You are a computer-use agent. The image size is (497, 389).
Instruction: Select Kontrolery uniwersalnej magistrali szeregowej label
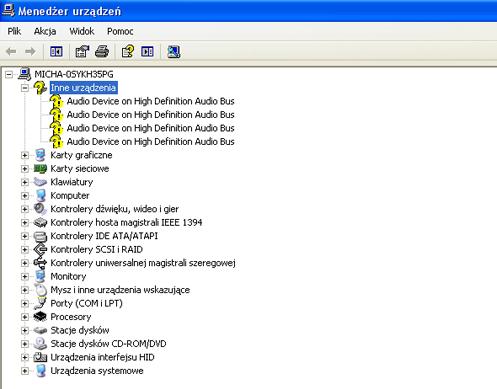pos(143,263)
